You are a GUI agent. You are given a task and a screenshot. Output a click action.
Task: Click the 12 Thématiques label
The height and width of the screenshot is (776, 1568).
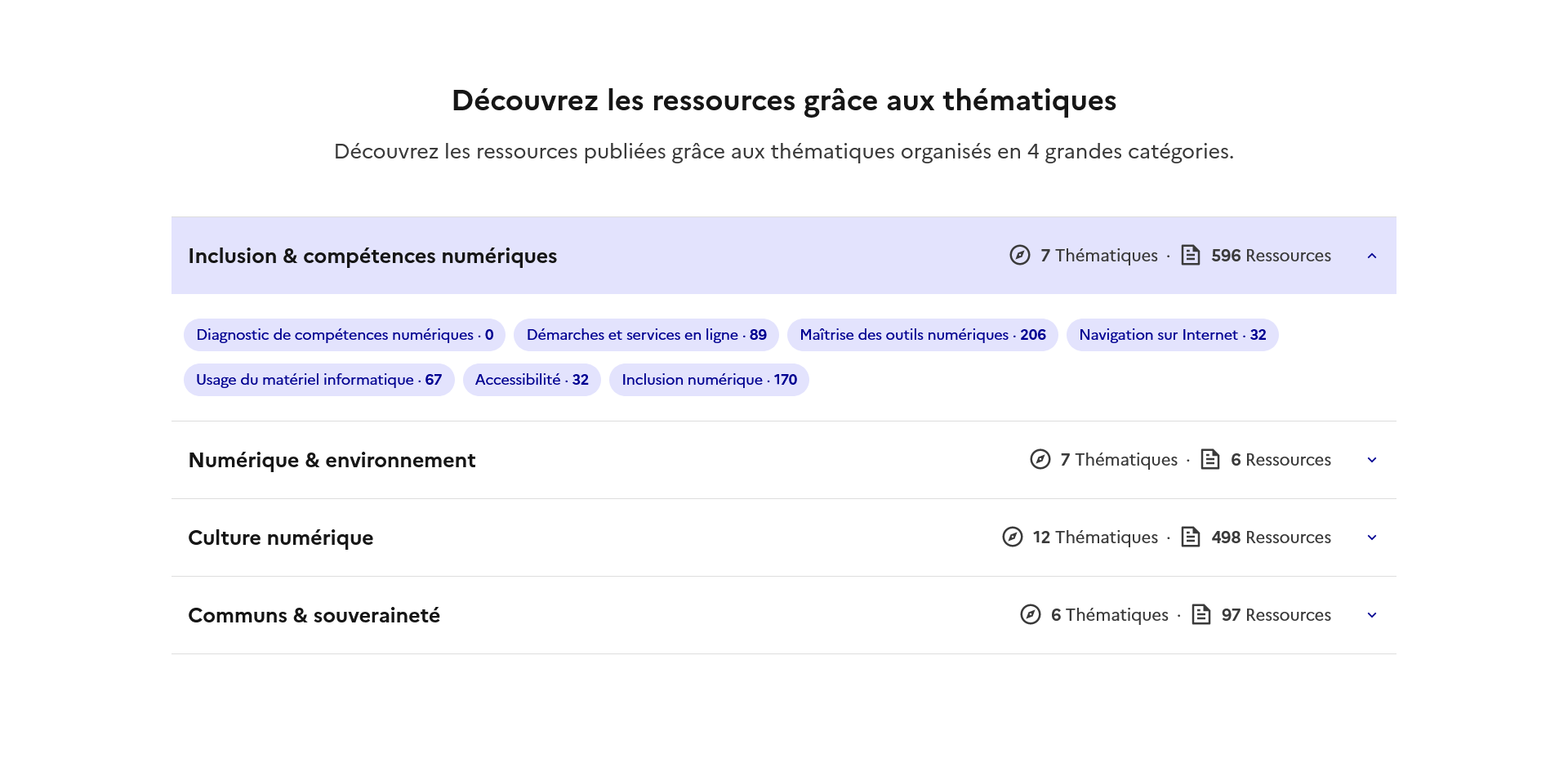[1095, 537]
